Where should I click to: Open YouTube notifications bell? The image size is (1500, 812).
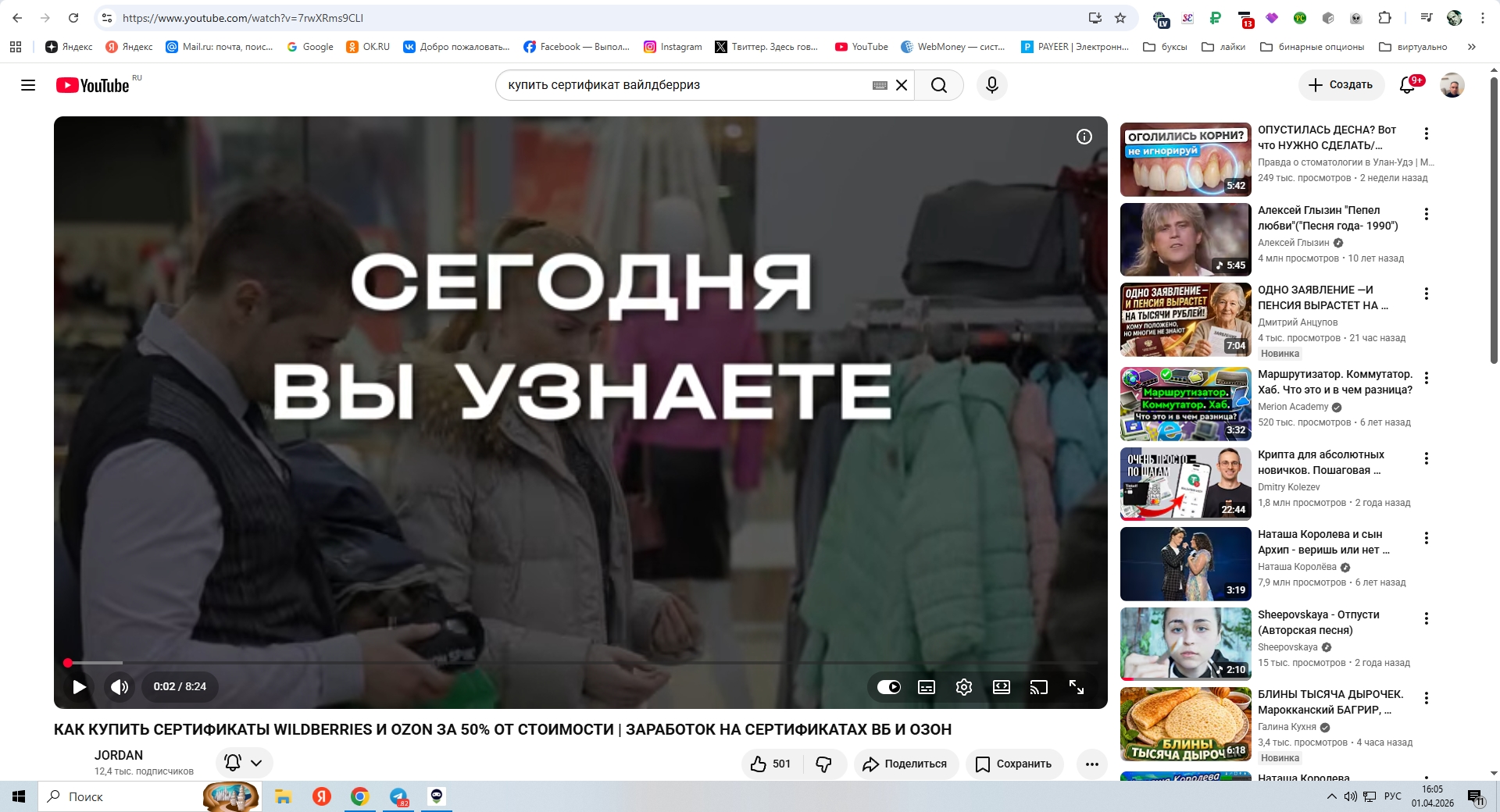1407,85
